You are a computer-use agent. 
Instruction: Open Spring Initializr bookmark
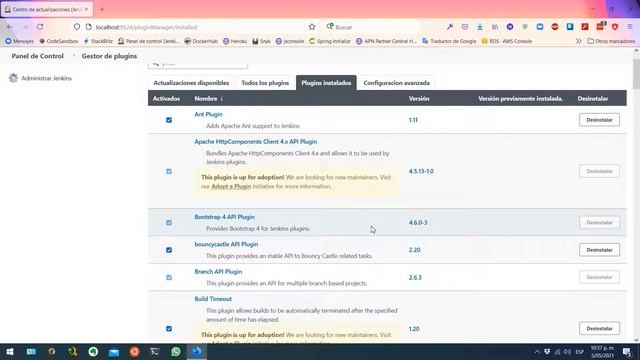click(x=330, y=41)
